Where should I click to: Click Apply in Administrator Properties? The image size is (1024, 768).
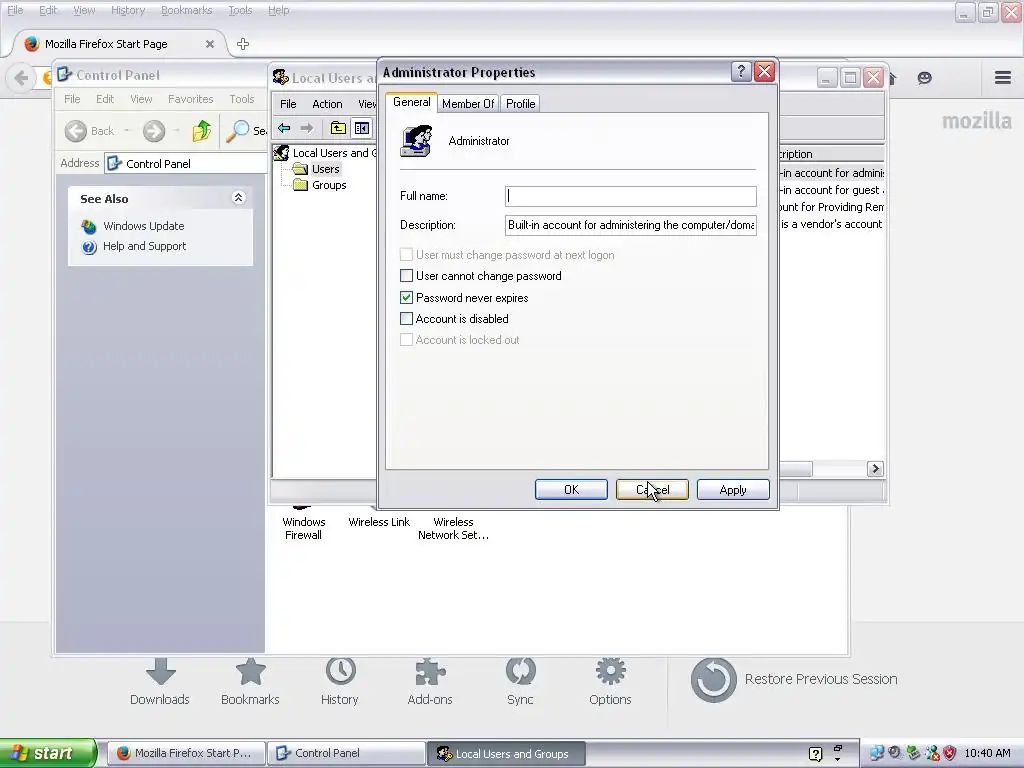tap(733, 490)
